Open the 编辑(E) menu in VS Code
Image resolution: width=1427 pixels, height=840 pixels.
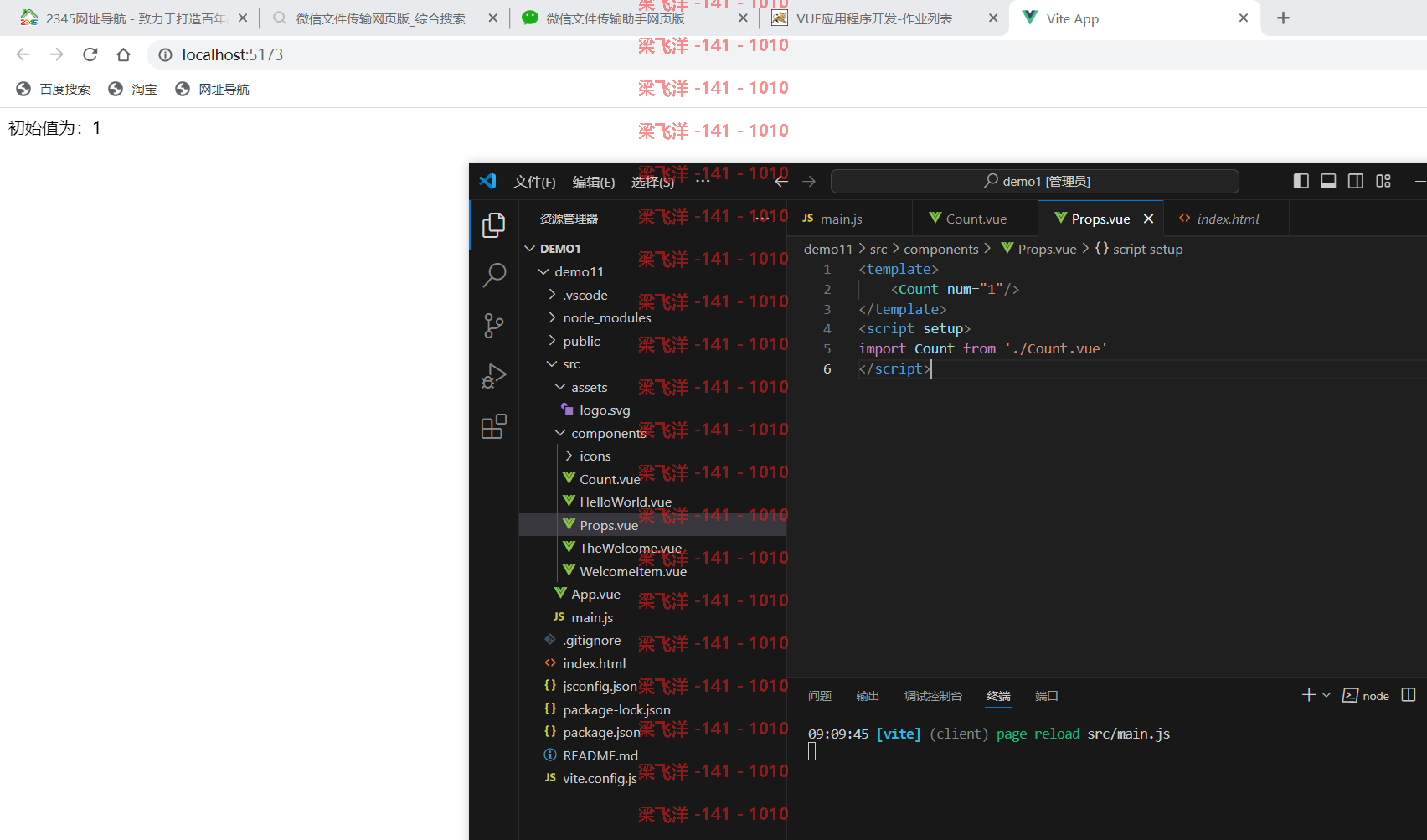coord(594,182)
